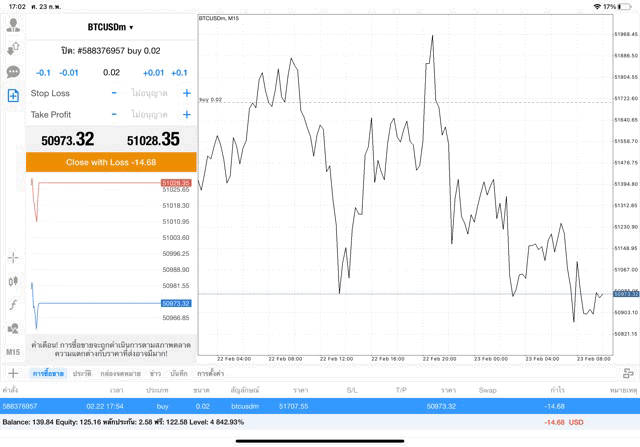Switch to the ข่าว (News) tab
640x447 pixels.
click(154, 373)
